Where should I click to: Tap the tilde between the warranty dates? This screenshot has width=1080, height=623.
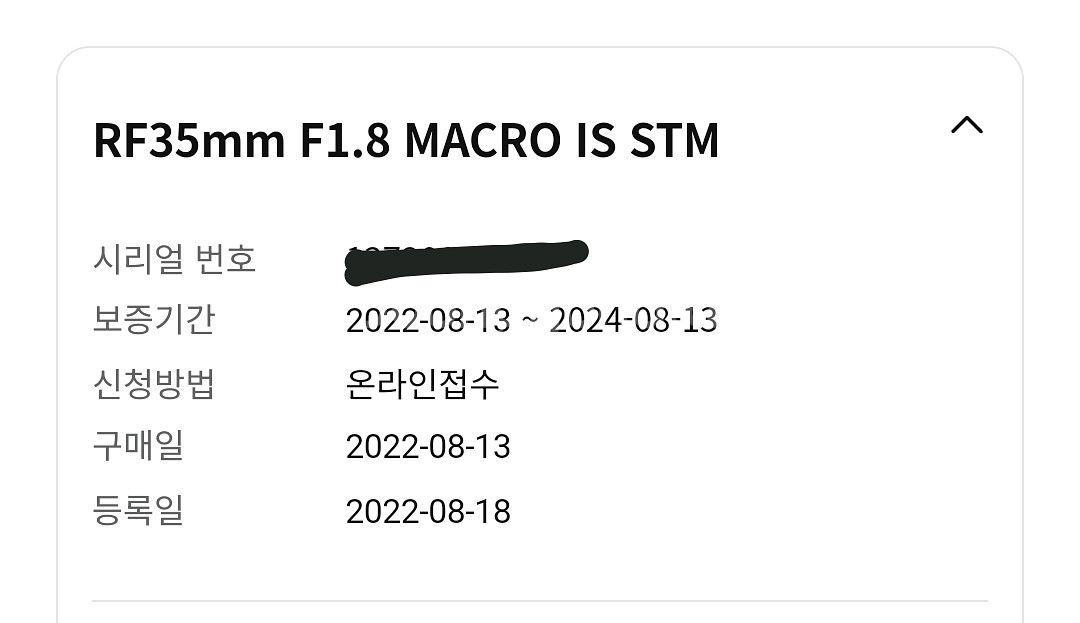(x=530, y=322)
